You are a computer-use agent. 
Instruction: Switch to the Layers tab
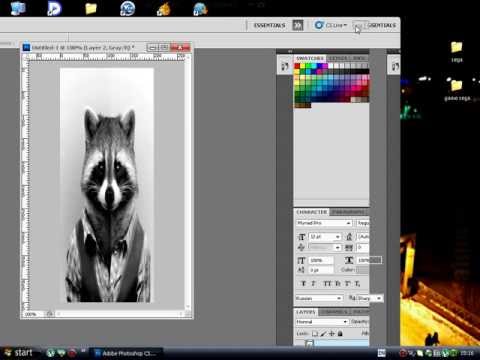coord(306,312)
